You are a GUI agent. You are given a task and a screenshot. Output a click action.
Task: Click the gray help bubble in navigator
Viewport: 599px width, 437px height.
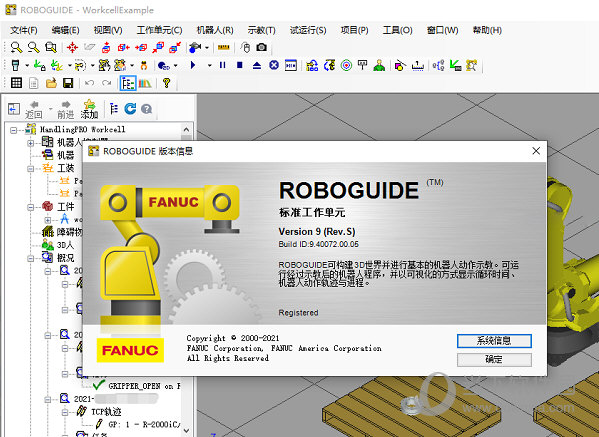[146, 109]
